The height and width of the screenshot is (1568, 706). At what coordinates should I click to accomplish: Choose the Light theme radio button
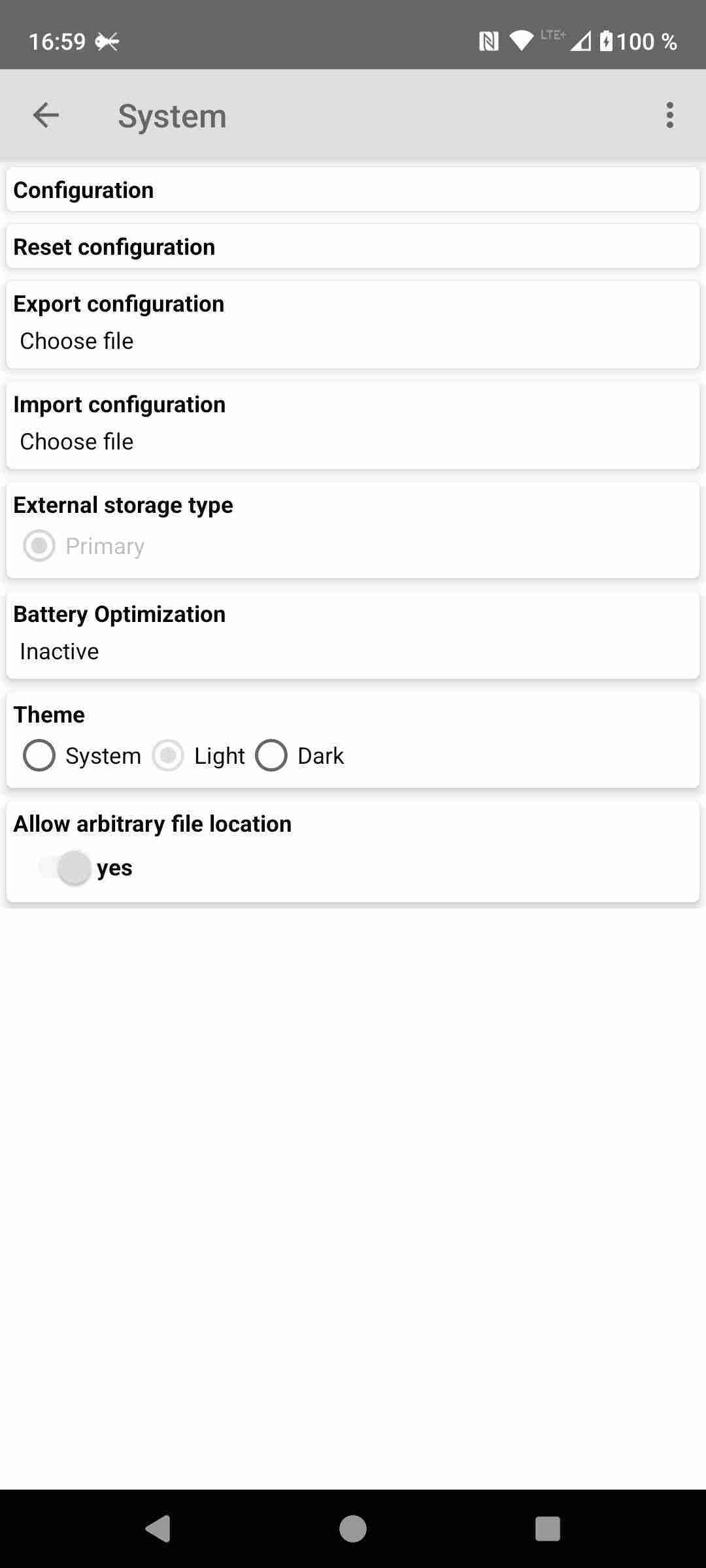tap(168, 756)
